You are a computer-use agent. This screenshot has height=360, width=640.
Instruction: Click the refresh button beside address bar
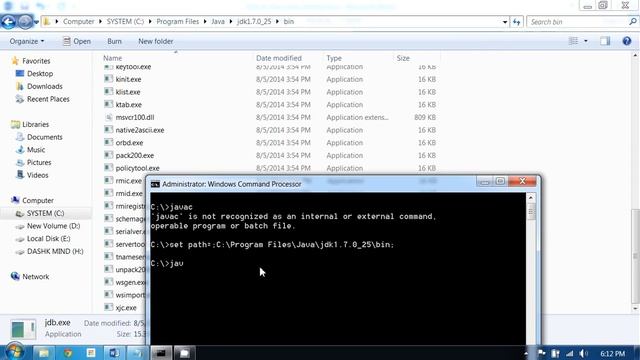(517, 22)
